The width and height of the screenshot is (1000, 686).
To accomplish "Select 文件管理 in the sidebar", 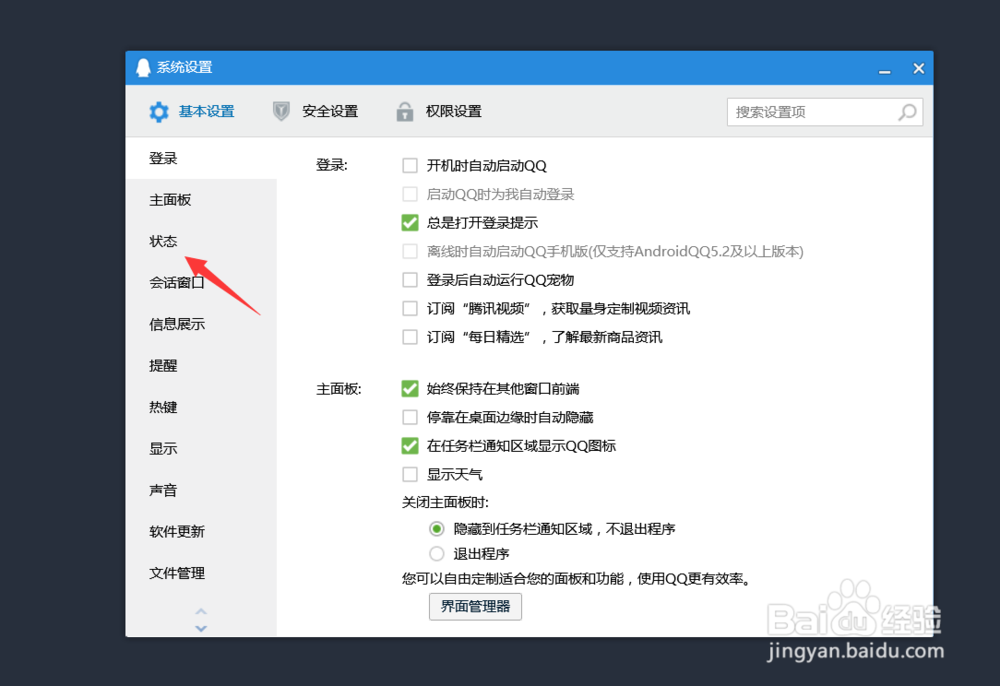I will click(175, 573).
